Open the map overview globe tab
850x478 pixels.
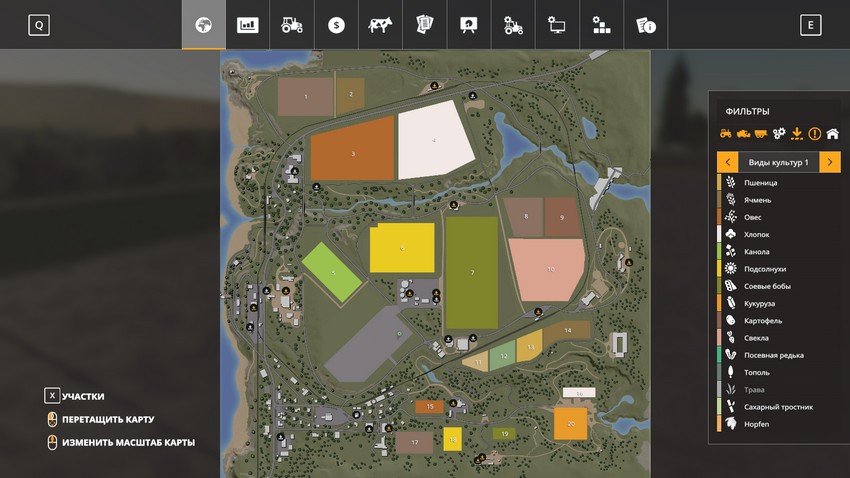[204, 25]
